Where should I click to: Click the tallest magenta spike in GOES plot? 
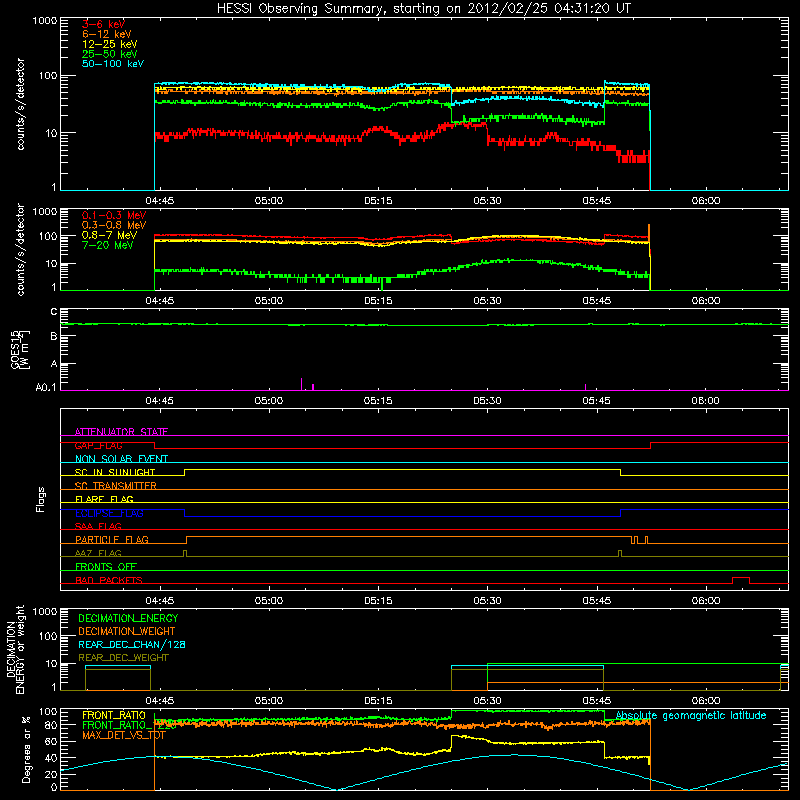[302, 384]
